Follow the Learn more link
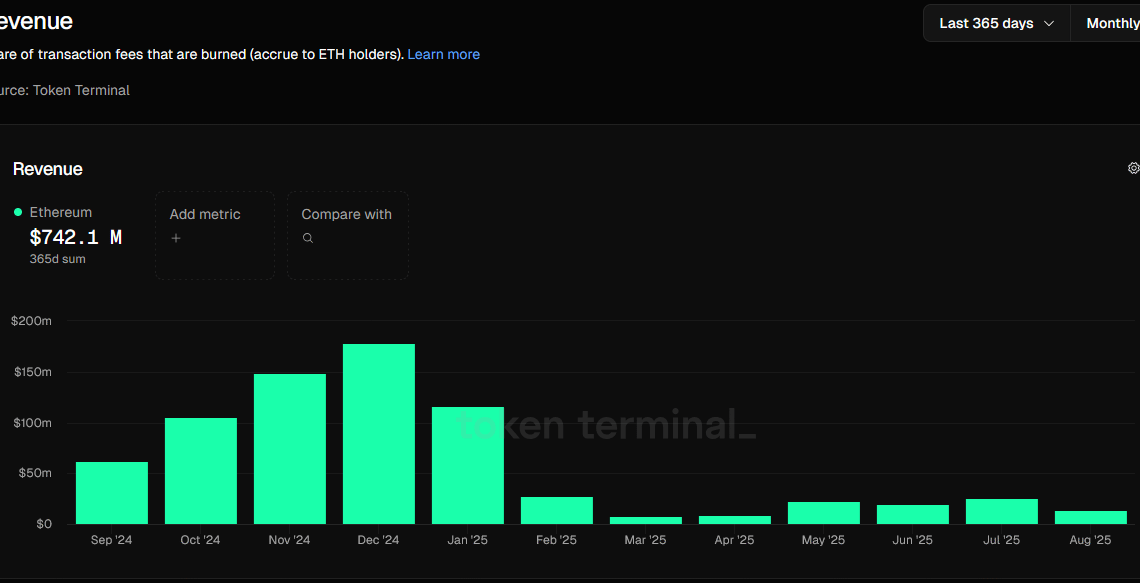This screenshot has width=1140, height=583. pyautogui.click(x=443, y=55)
